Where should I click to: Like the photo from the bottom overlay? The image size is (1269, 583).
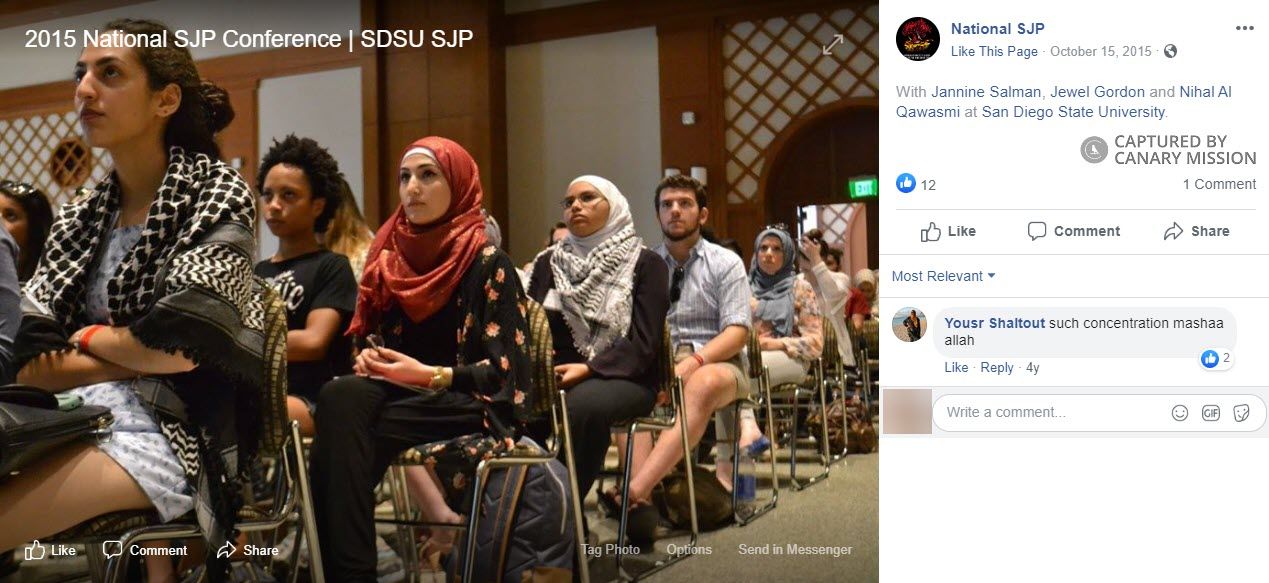[50, 550]
